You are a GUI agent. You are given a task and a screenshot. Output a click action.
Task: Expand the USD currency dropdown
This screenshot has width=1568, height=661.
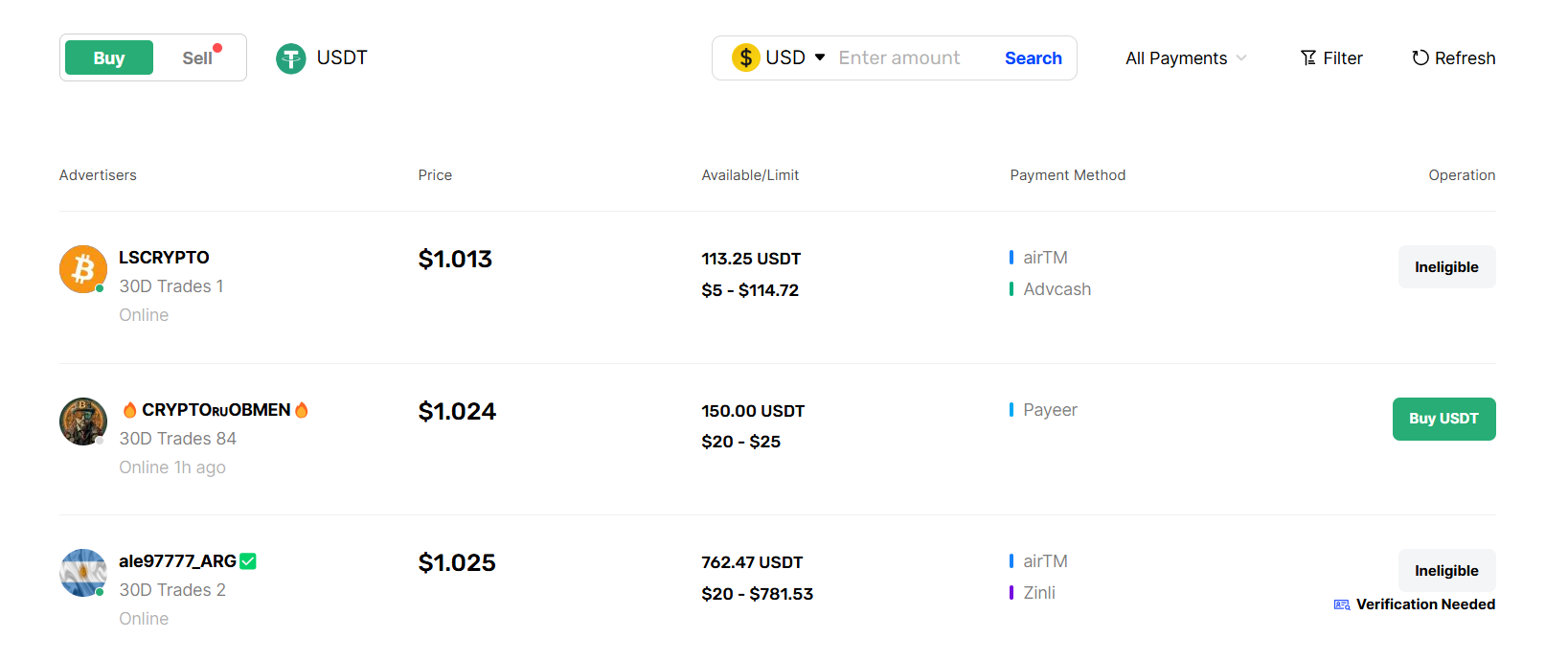click(820, 57)
